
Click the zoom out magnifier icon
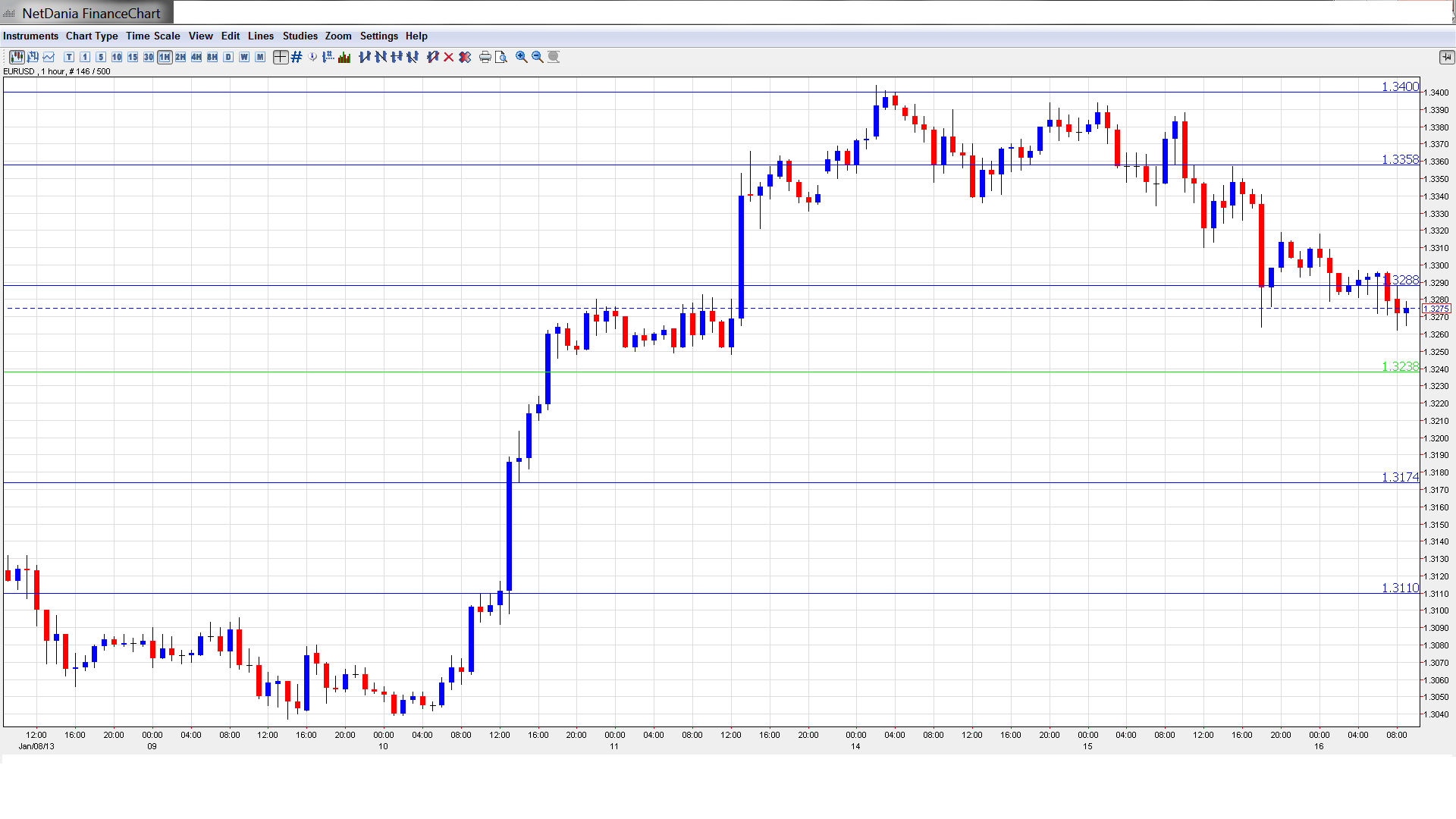[538, 57]
